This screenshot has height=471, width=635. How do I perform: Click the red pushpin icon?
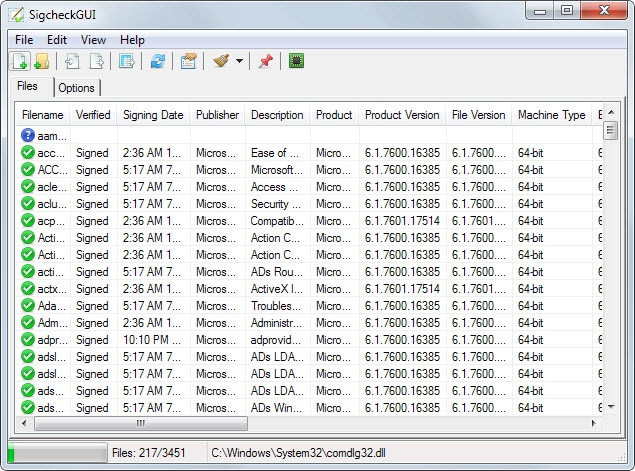click(x=266, y=62)
